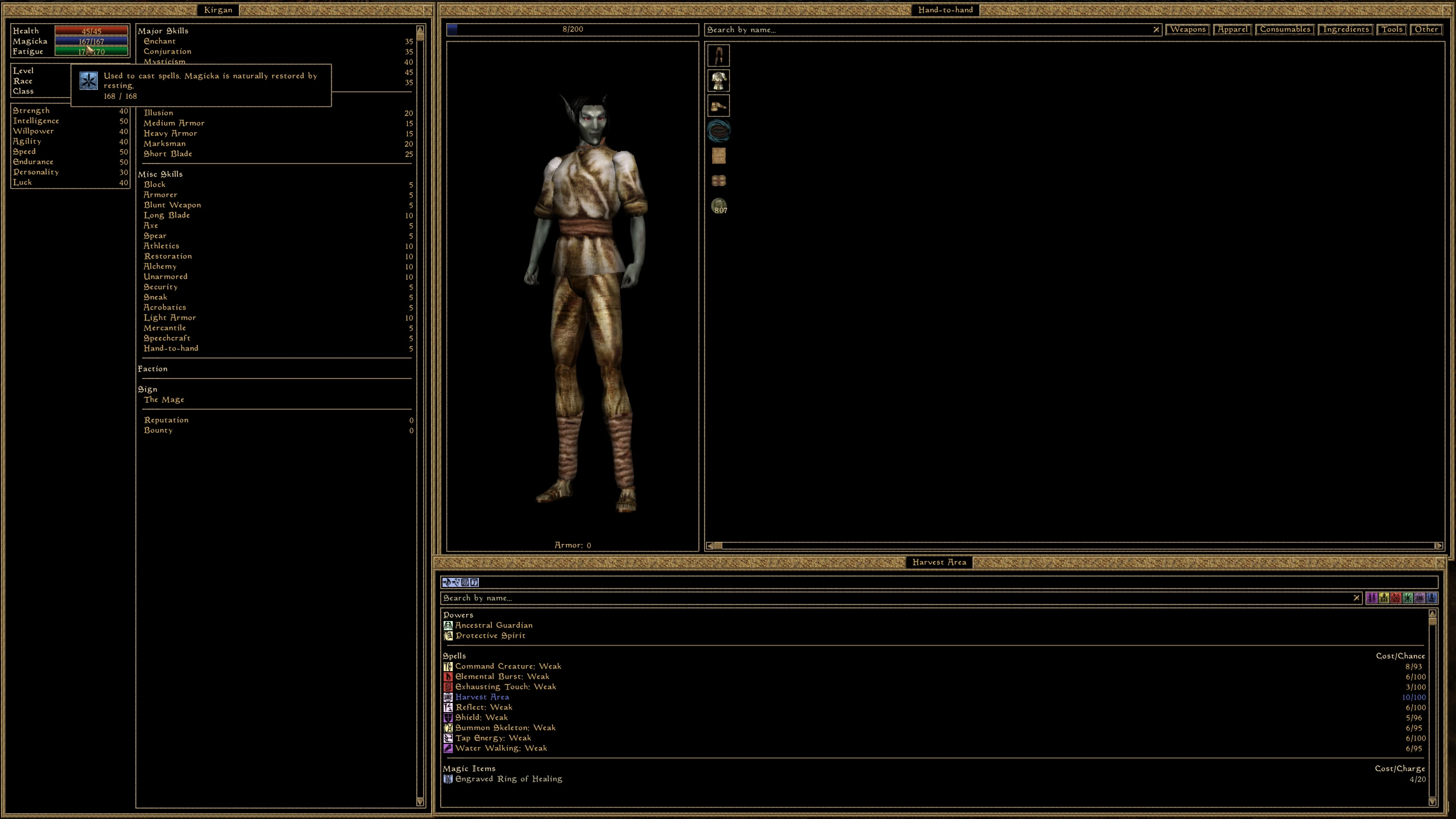Pick up the 807 gold coins stack
The image size is (1456, 819).
(x=719, y=206)
